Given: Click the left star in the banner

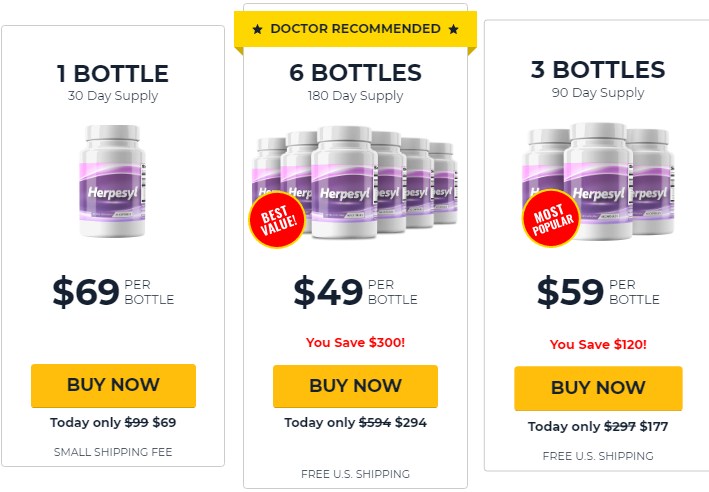Looking at the screenshot, I should point(257,30).
